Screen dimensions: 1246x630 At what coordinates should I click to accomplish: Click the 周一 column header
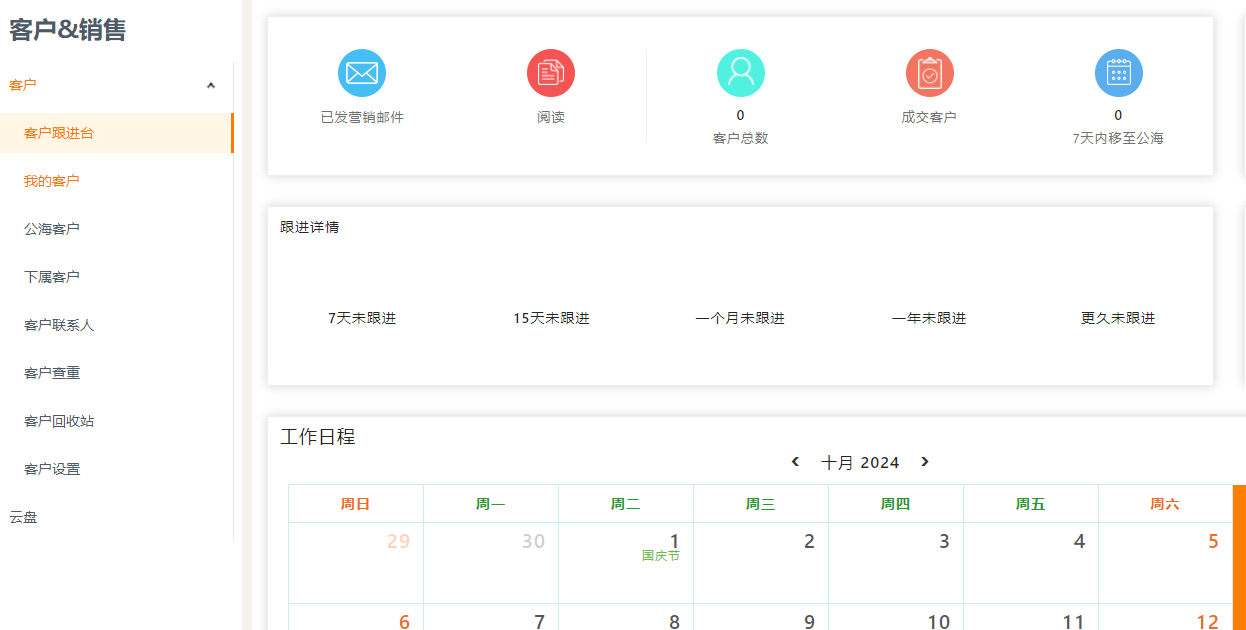pos(490,504)
